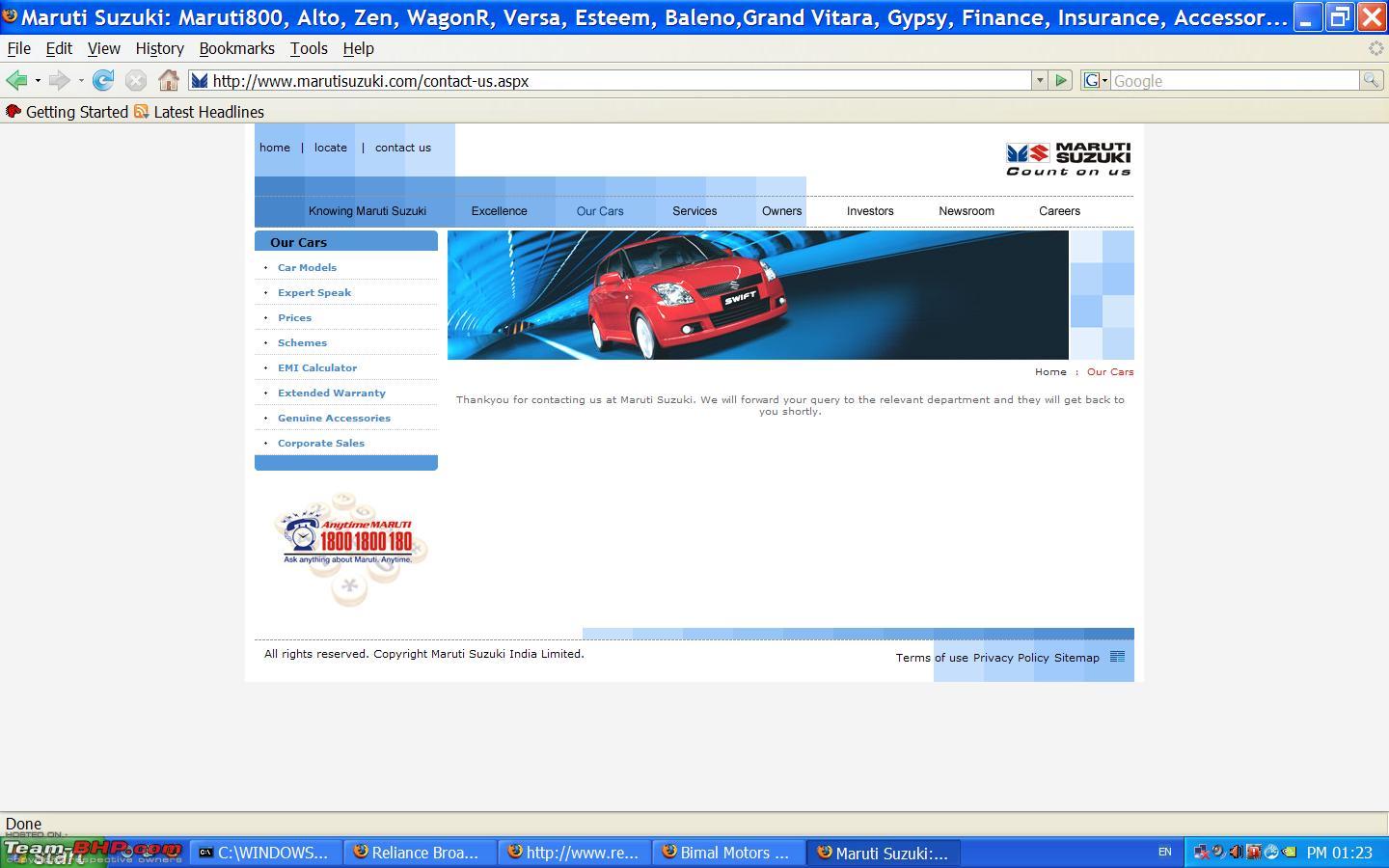This screenshot has height=868, width=1389.
Task: Click the locate link
Action: 331,148
